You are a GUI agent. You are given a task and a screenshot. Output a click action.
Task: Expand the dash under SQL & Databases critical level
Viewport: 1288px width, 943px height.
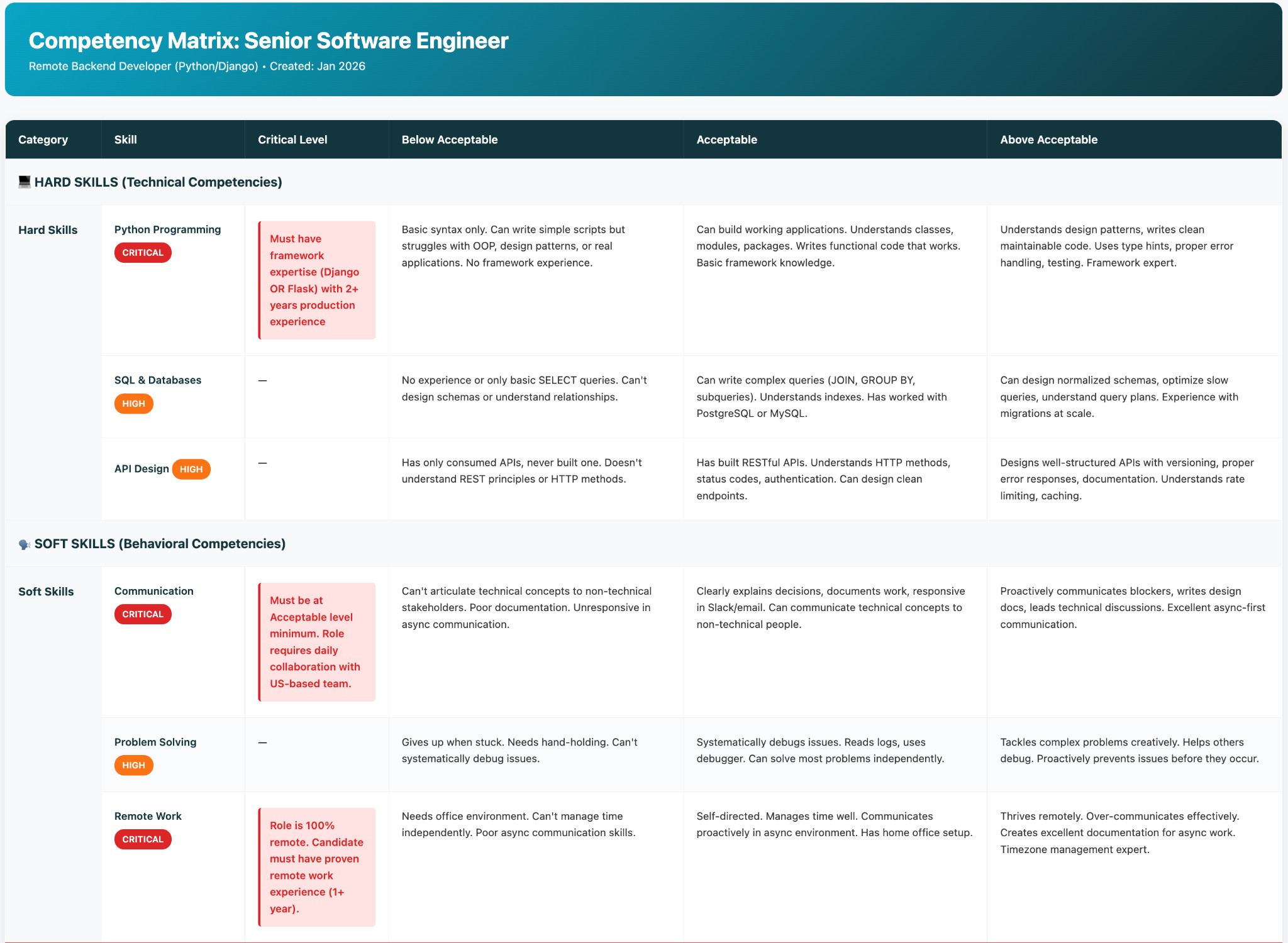click(262, 380)
